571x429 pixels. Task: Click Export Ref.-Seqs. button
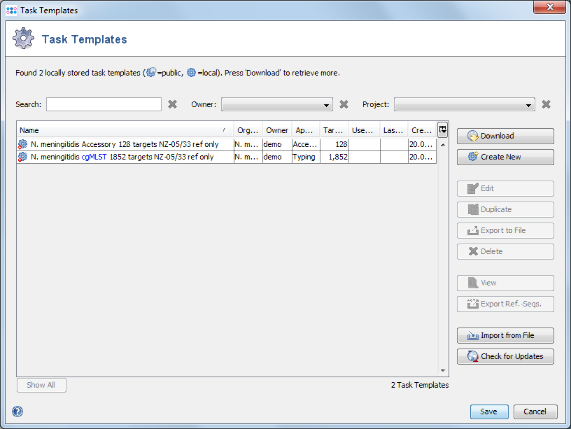pyautogui.click(x=505, y=304)
